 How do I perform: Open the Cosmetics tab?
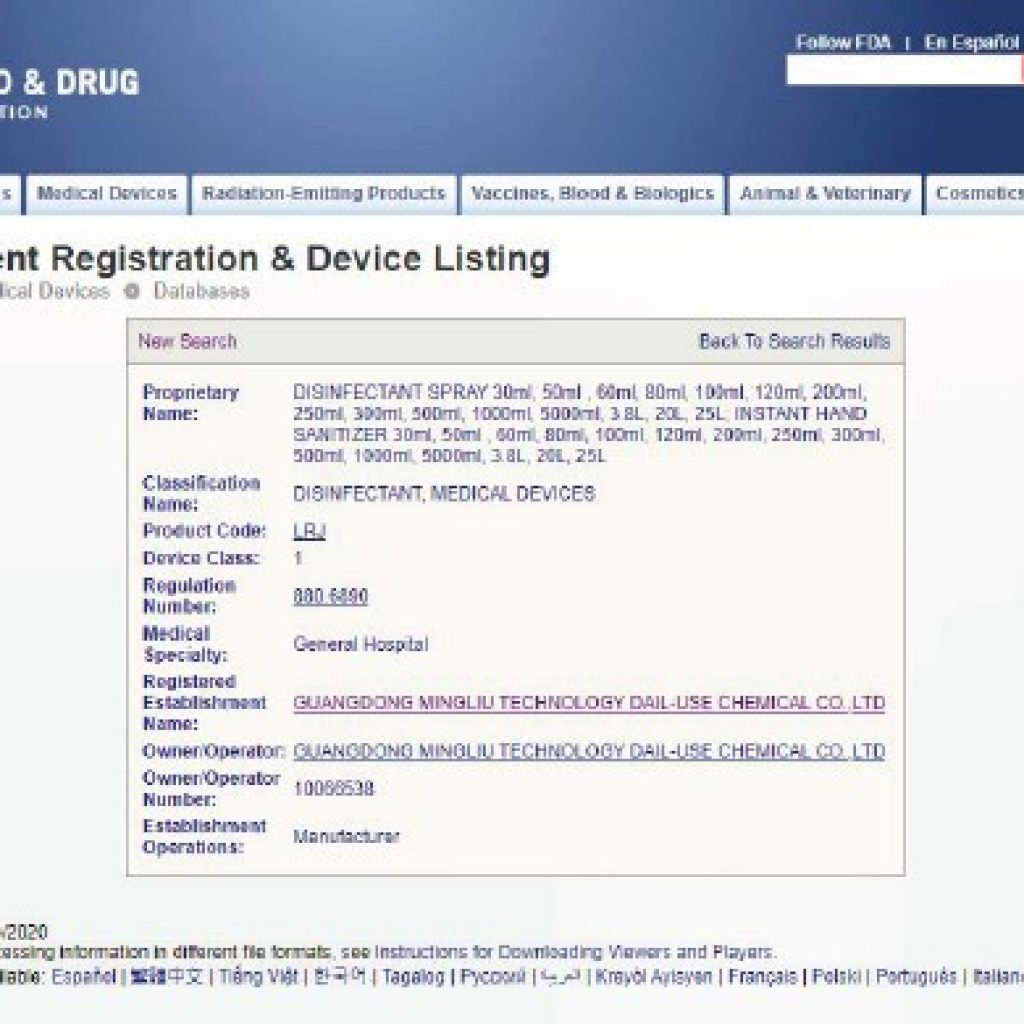click(x=978, y=194)
